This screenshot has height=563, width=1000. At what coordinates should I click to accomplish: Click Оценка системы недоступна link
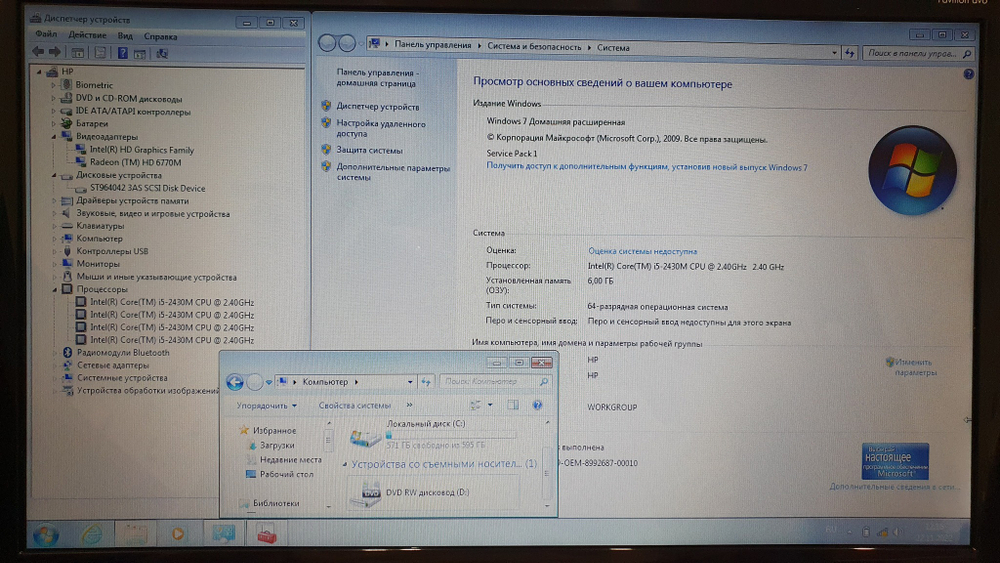pyautogui.click(x=642, y=251)
